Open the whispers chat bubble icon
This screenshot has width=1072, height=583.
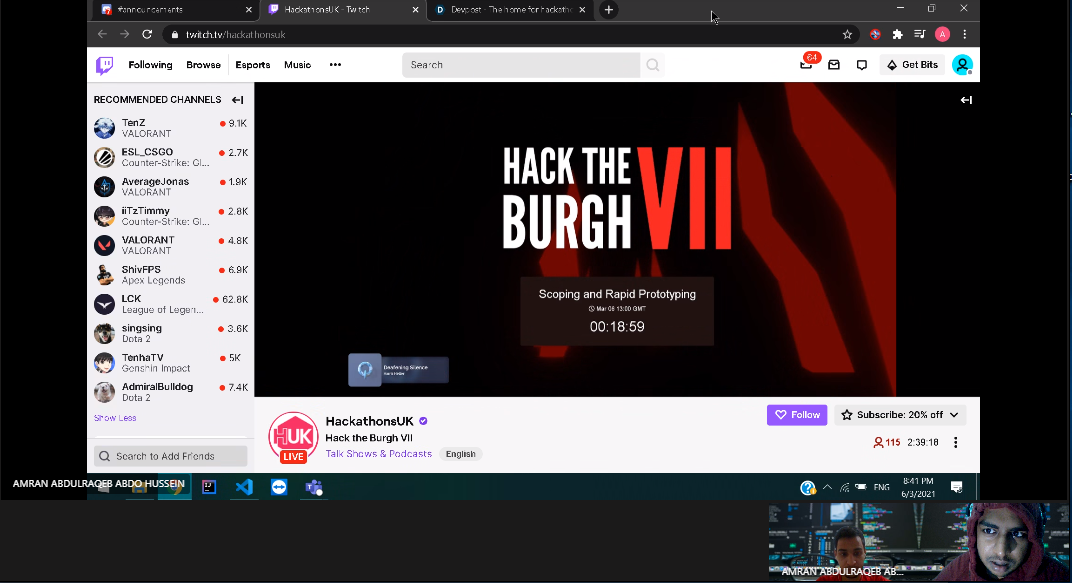(861, 65)
